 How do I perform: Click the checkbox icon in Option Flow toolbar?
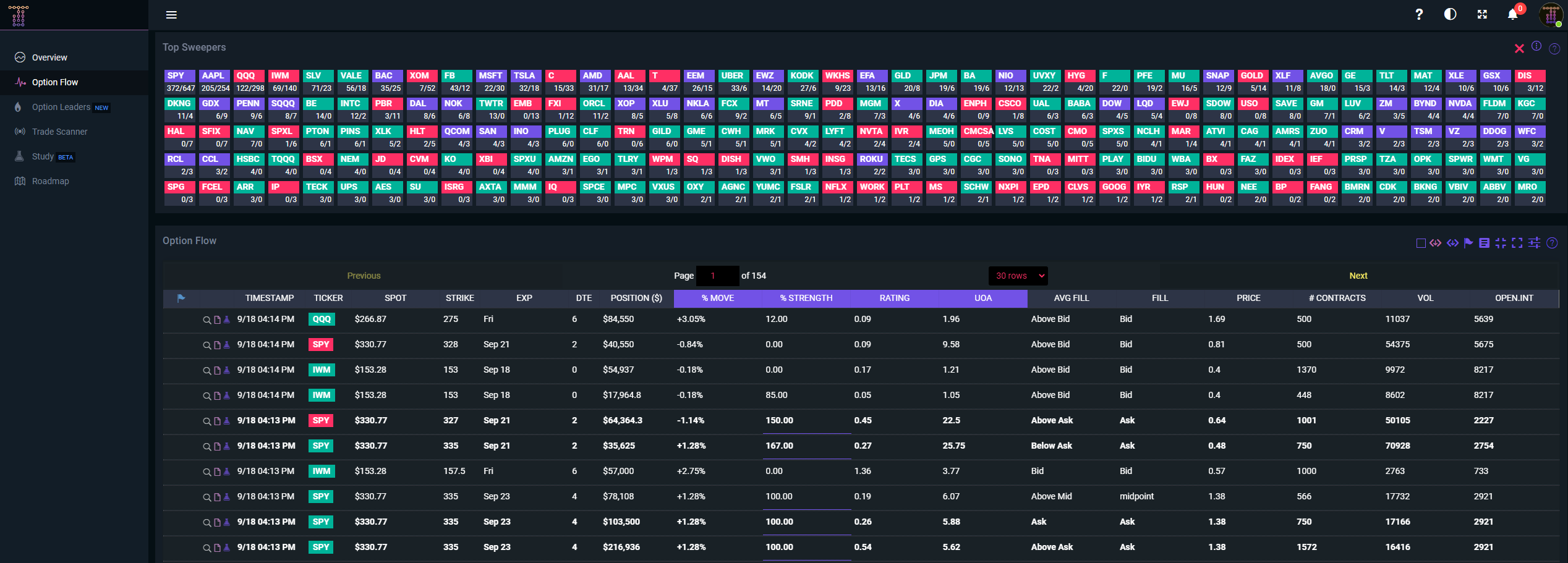pos(1420,243)
